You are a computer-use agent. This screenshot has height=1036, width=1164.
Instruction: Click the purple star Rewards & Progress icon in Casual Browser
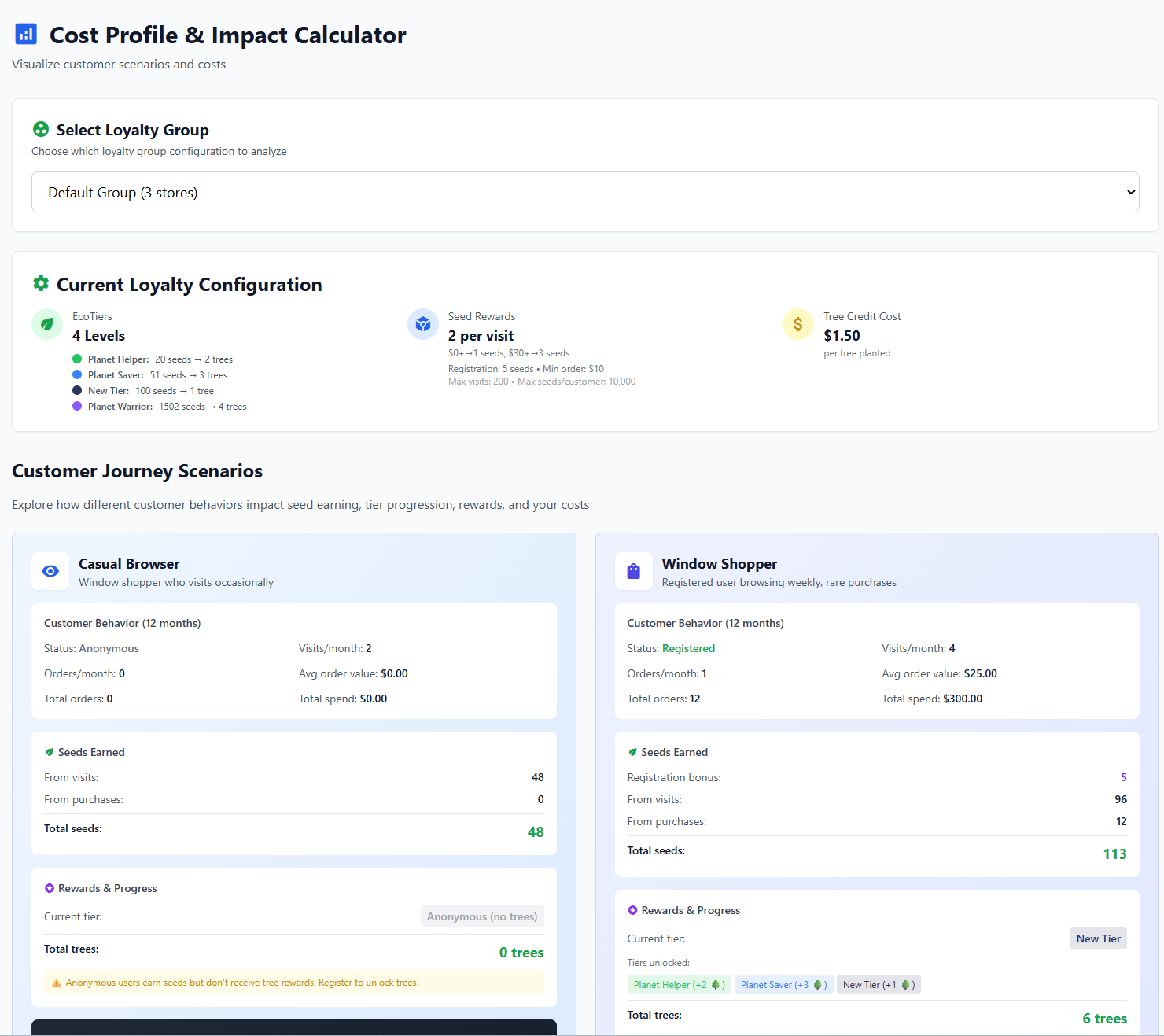50,888
